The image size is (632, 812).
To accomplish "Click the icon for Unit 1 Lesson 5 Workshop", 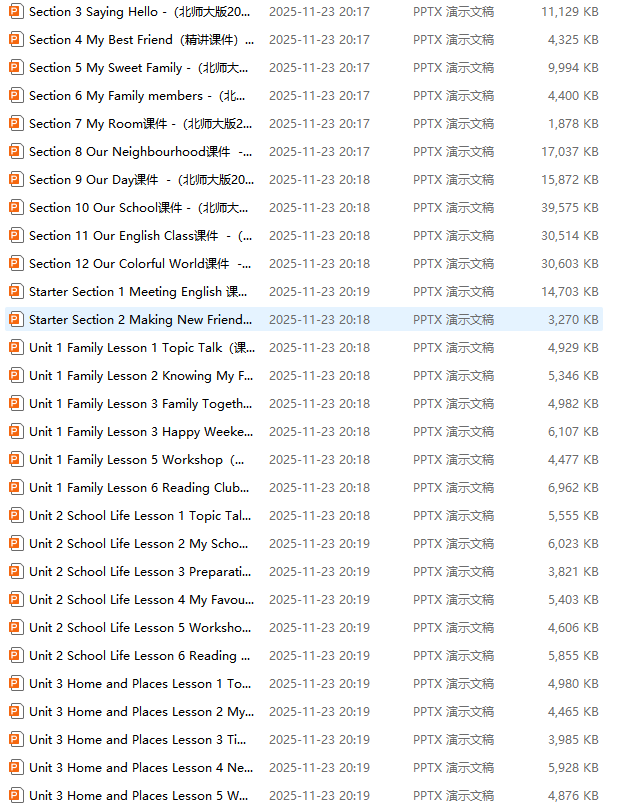I will pyautogui.click(x=15, y=460).
